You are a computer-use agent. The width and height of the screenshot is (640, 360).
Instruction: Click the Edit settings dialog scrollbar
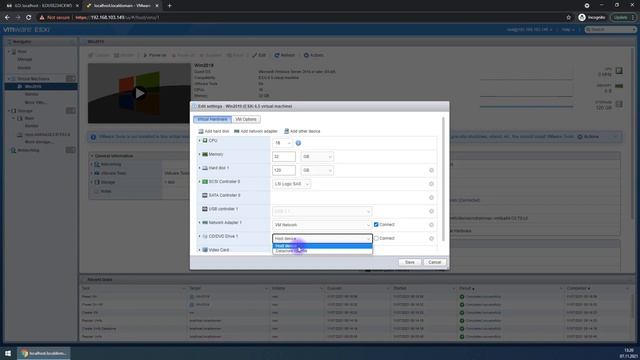[443, 180]
